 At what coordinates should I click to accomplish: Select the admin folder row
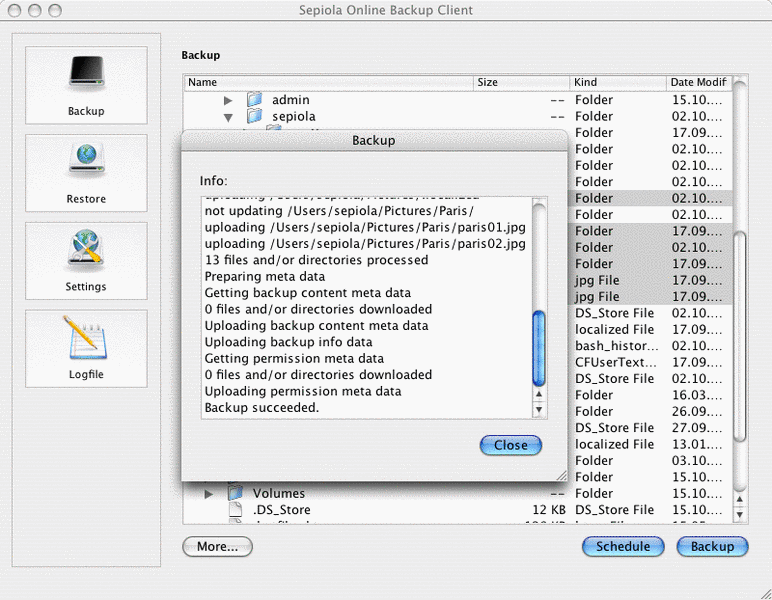coord(458,99)
